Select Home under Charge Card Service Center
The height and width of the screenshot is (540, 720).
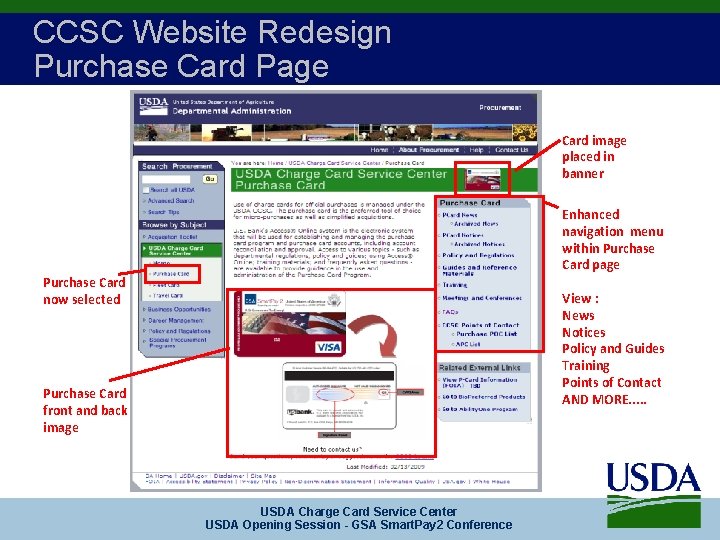162,263
